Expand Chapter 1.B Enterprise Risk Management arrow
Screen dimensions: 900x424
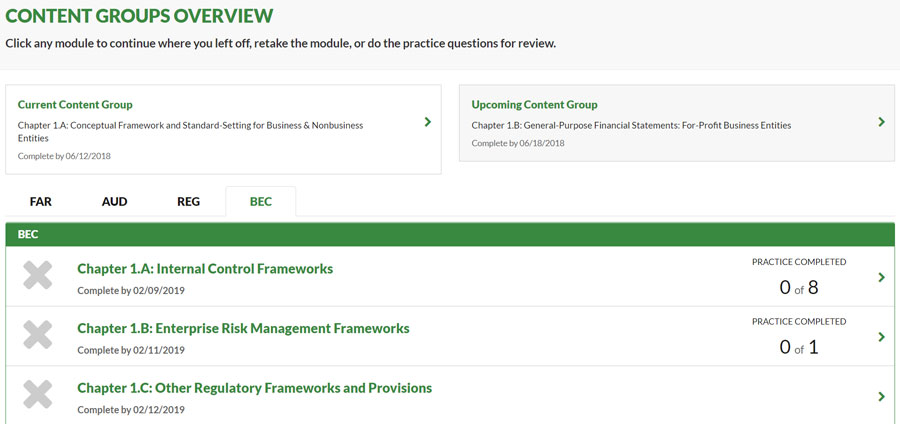882,337
